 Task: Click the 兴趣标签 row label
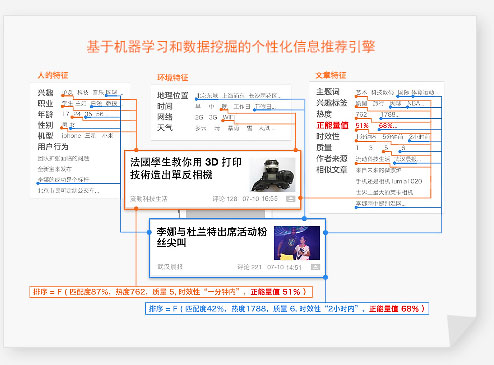click(332, 103)
